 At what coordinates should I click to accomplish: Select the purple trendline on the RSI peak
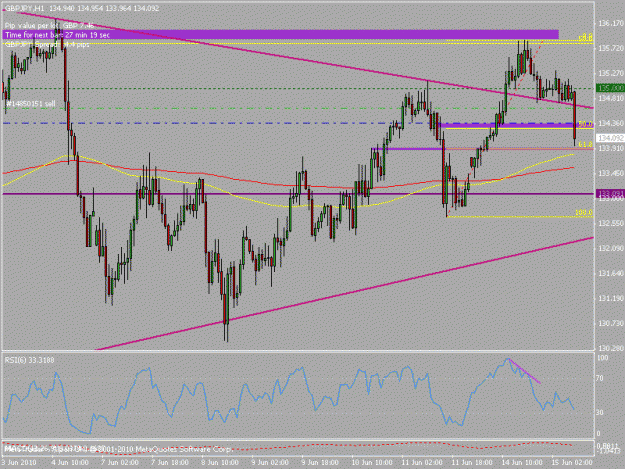point(525,371)
